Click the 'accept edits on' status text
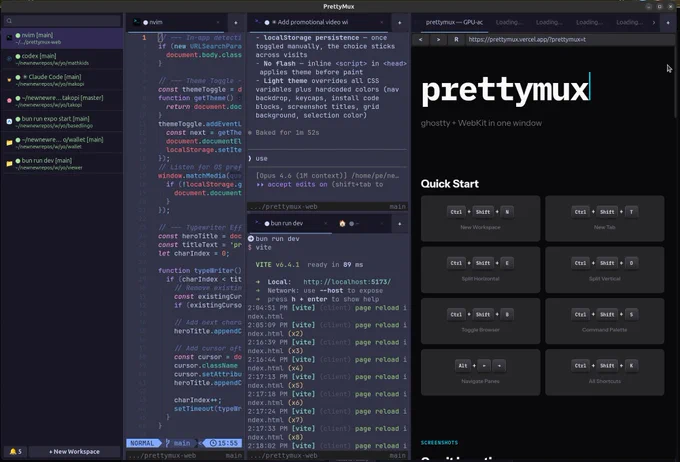The width and height of the screenshot is (680, 462). (297, 184)
